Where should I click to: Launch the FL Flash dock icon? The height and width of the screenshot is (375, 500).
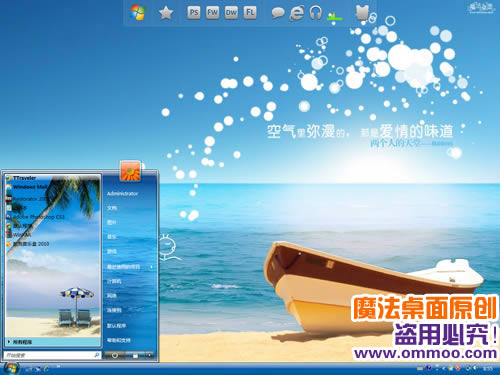click(250, 13)
